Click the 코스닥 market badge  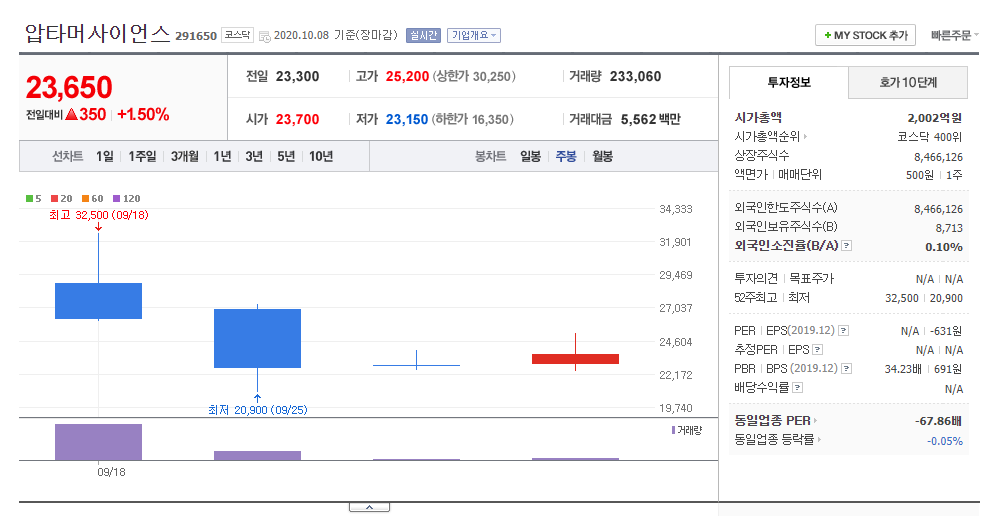click(237, 35)
